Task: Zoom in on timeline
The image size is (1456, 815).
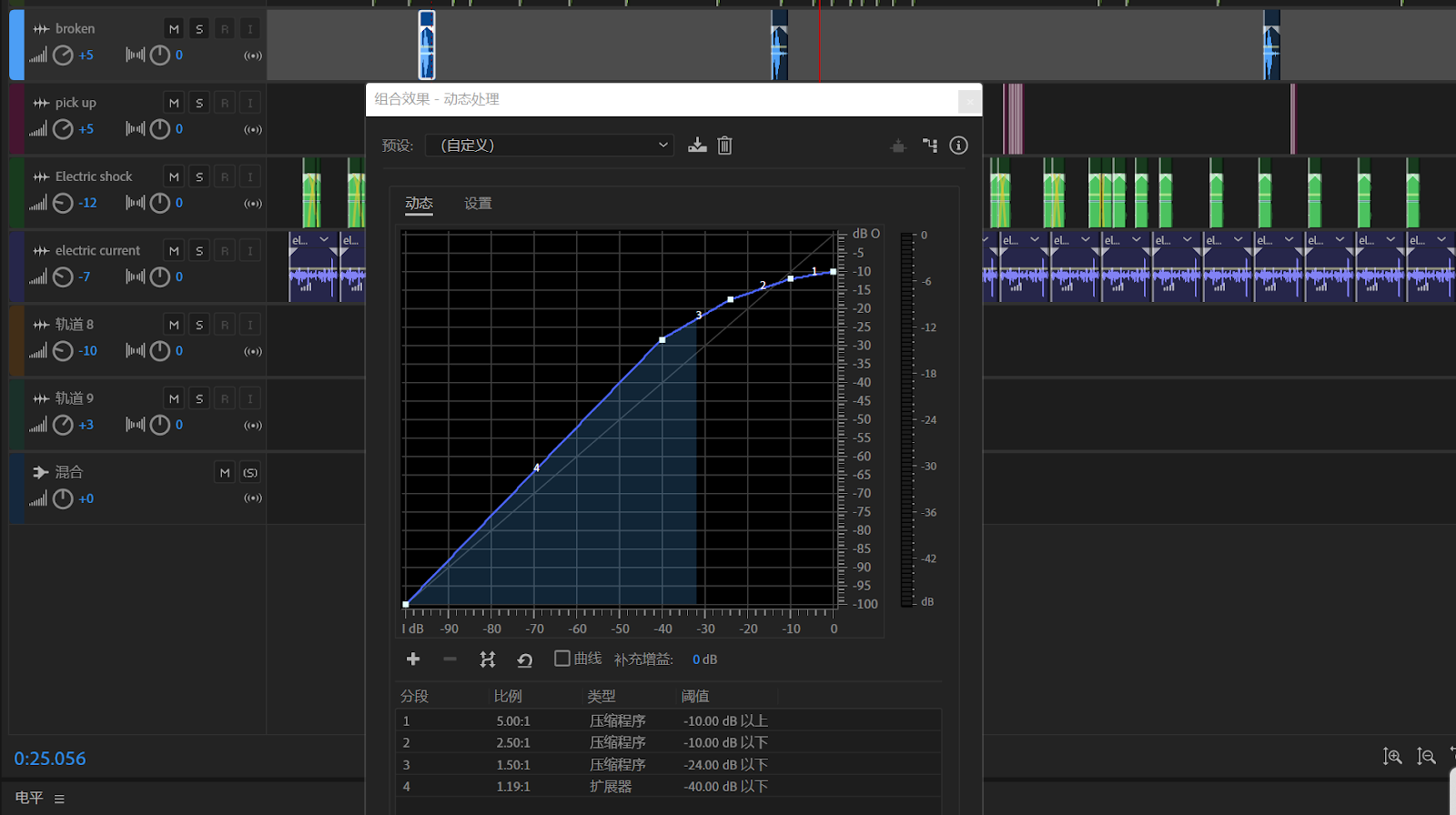Action: [x=1392, y=757]
